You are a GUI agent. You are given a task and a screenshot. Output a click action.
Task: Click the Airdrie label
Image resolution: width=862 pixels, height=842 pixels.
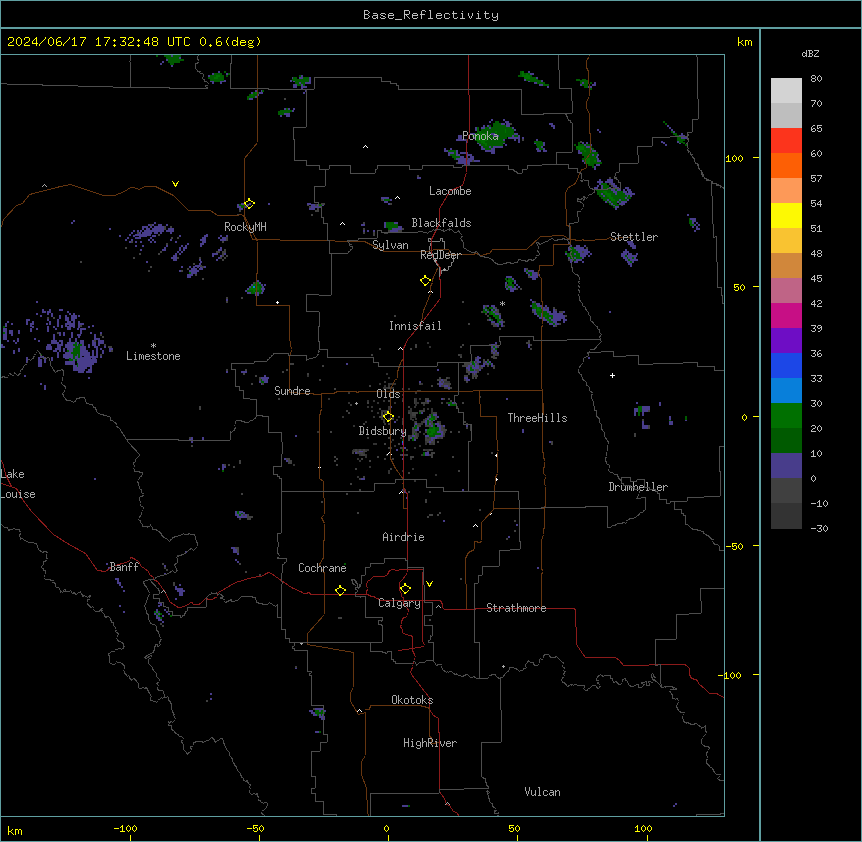[x=403, y=537]
